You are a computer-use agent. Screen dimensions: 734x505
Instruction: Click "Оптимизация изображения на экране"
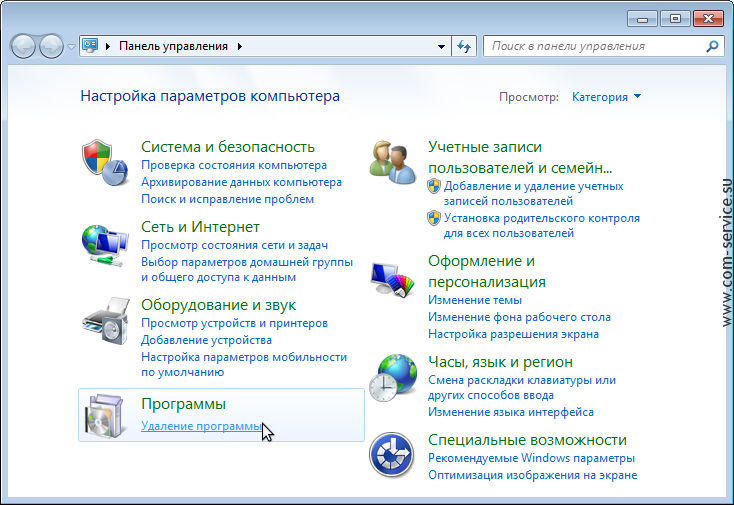tap(533, 475)
